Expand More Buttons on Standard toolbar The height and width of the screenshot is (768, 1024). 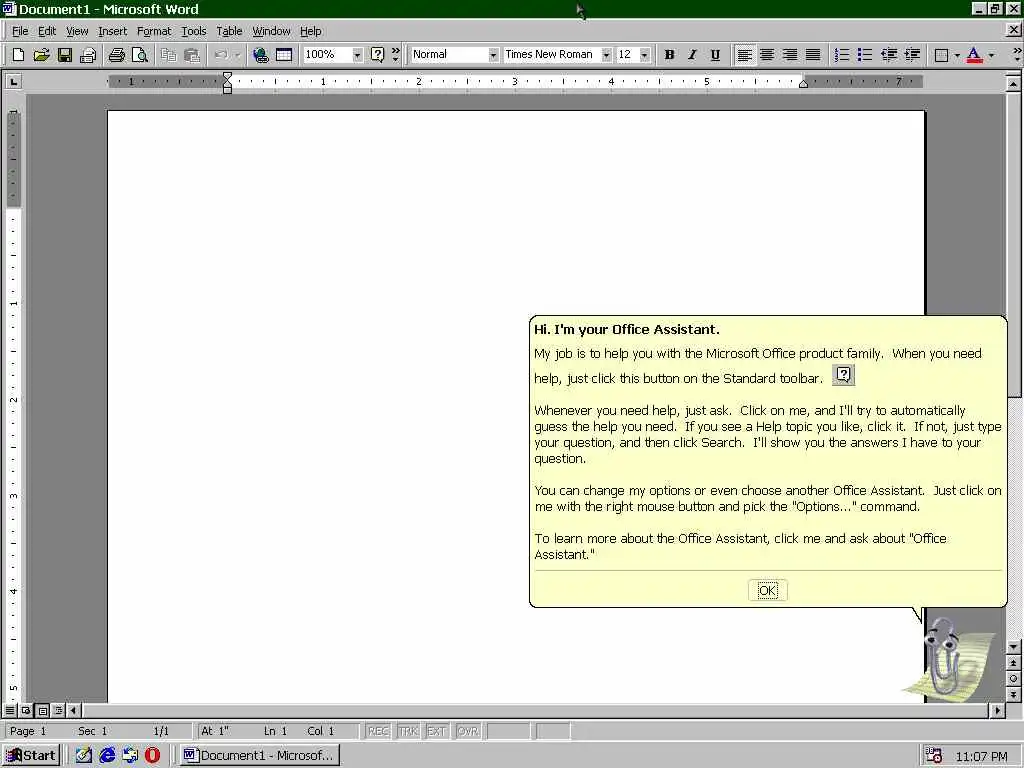pos(396,55)
